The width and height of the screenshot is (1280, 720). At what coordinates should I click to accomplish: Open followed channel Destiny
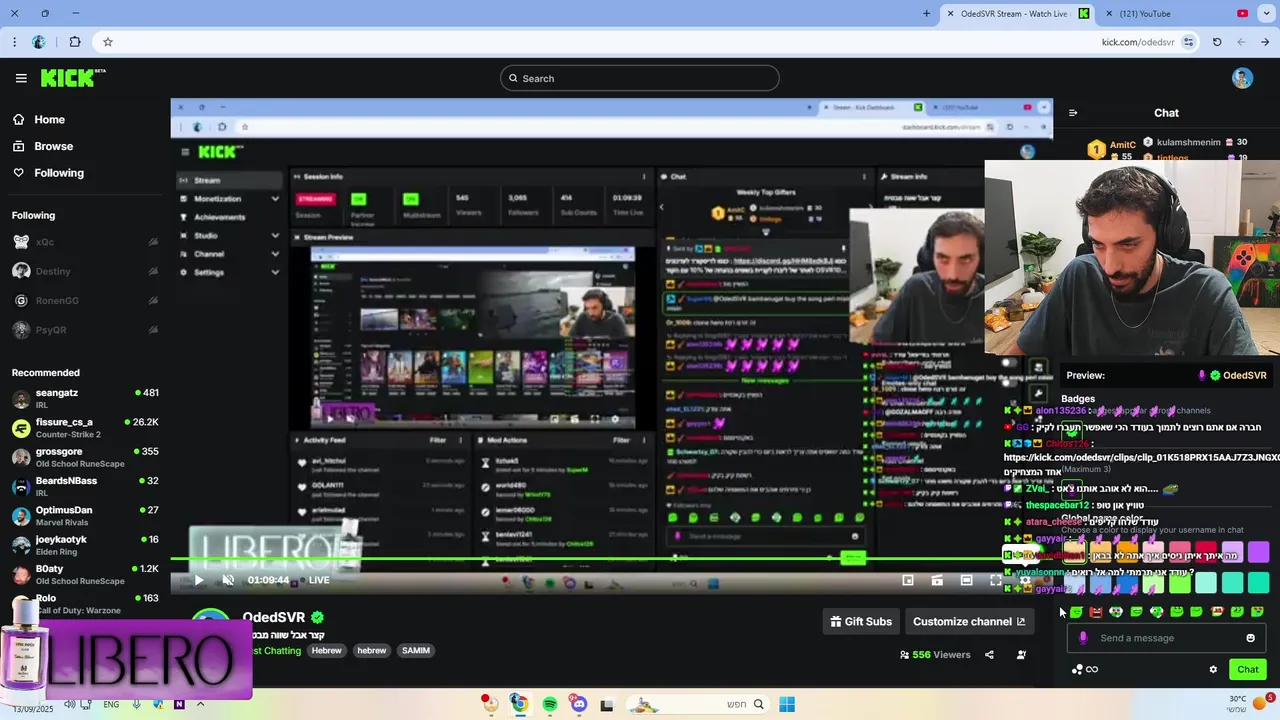point(85,271)
